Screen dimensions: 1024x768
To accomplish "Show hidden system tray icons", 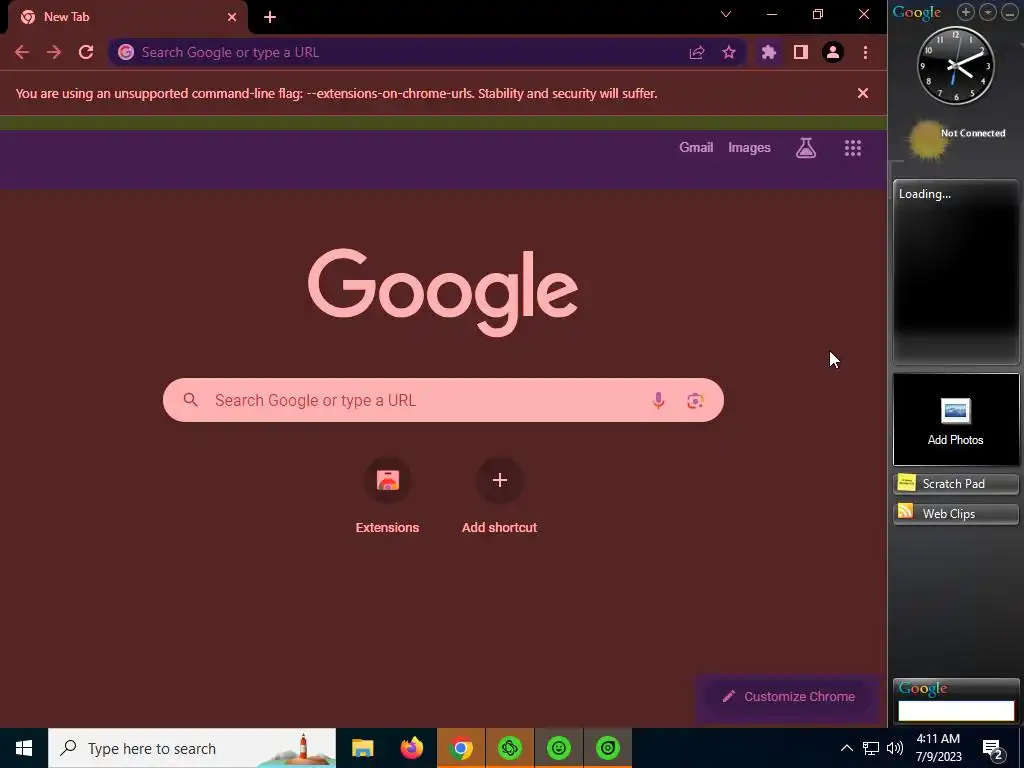I will click(x=846, y=748).
